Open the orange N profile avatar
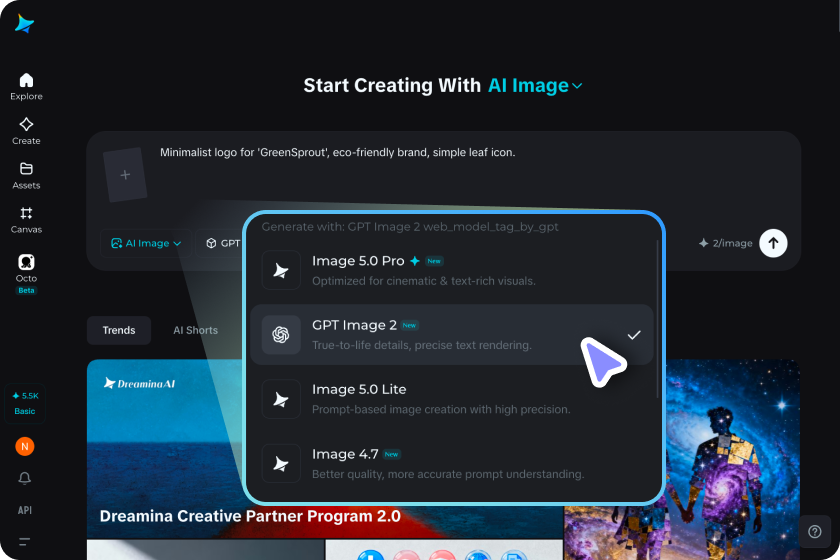This screenshot has width=840, height=560. 25,446
